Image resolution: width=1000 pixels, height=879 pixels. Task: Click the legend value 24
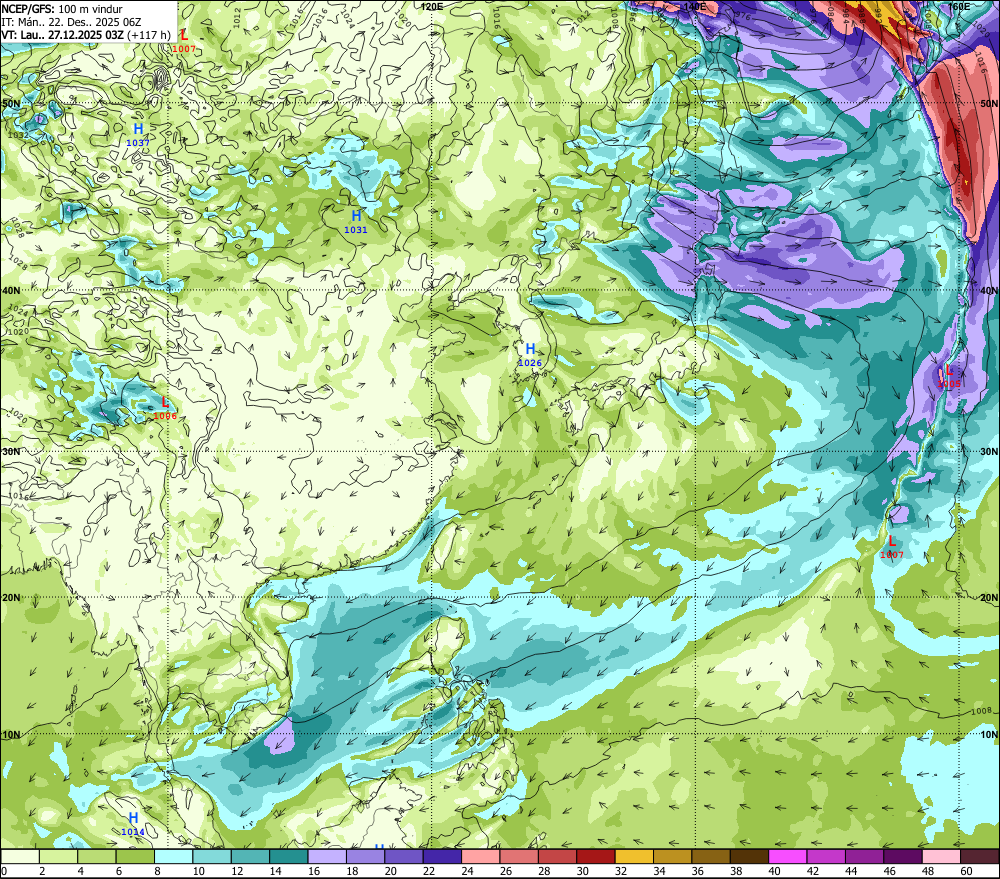[467, 871]
